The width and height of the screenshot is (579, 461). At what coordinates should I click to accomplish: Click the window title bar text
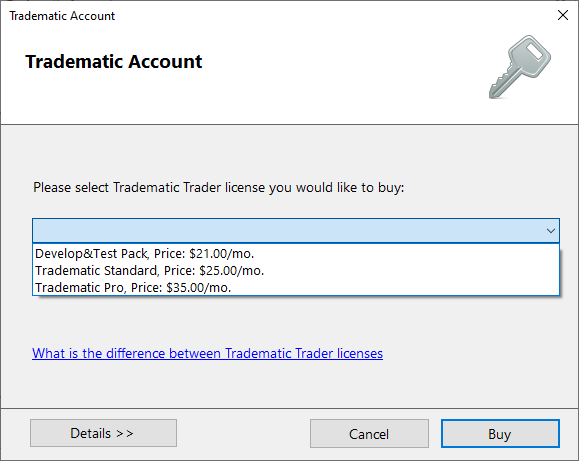[62, 16]
